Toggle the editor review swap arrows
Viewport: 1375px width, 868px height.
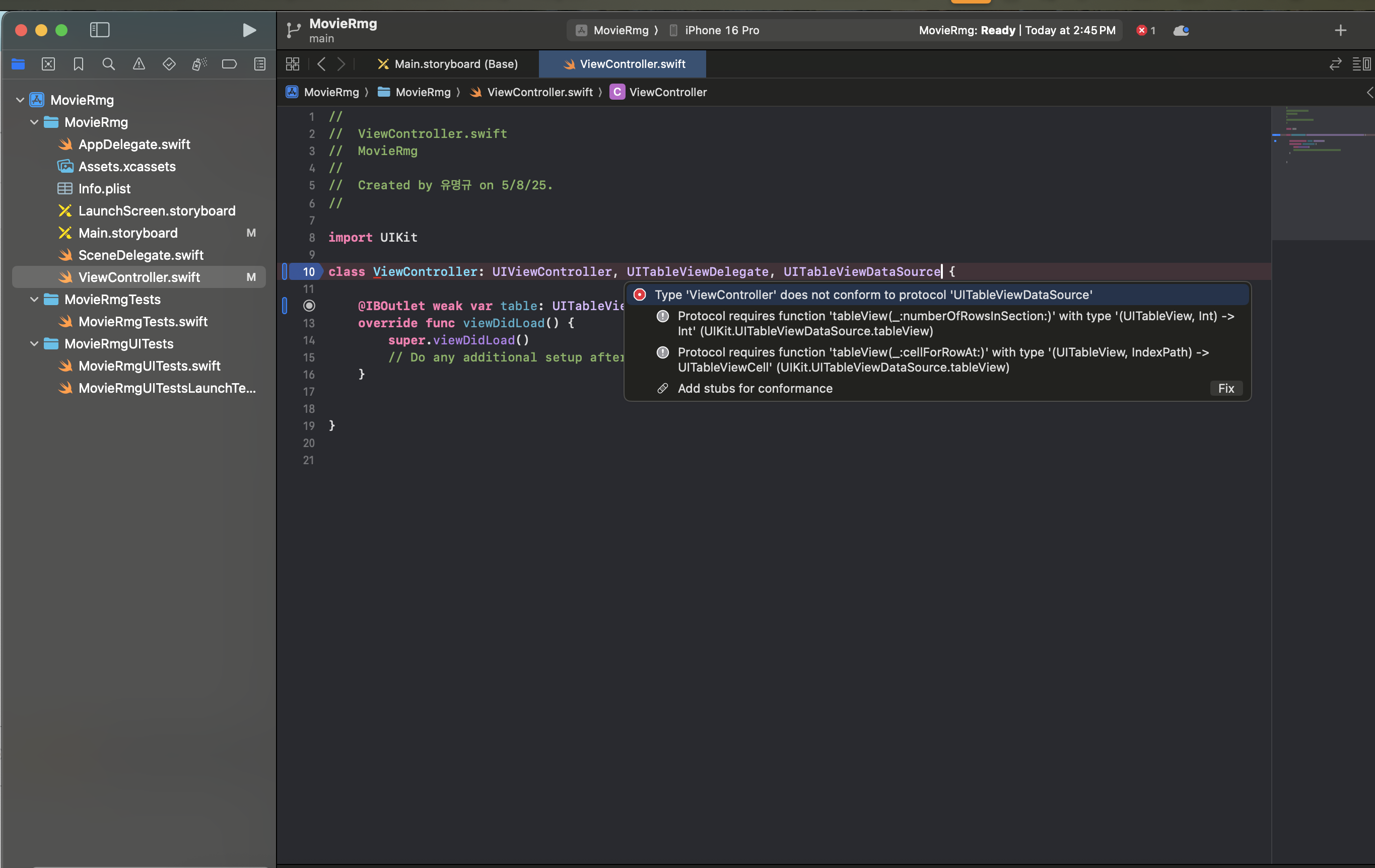[1335, 64]
